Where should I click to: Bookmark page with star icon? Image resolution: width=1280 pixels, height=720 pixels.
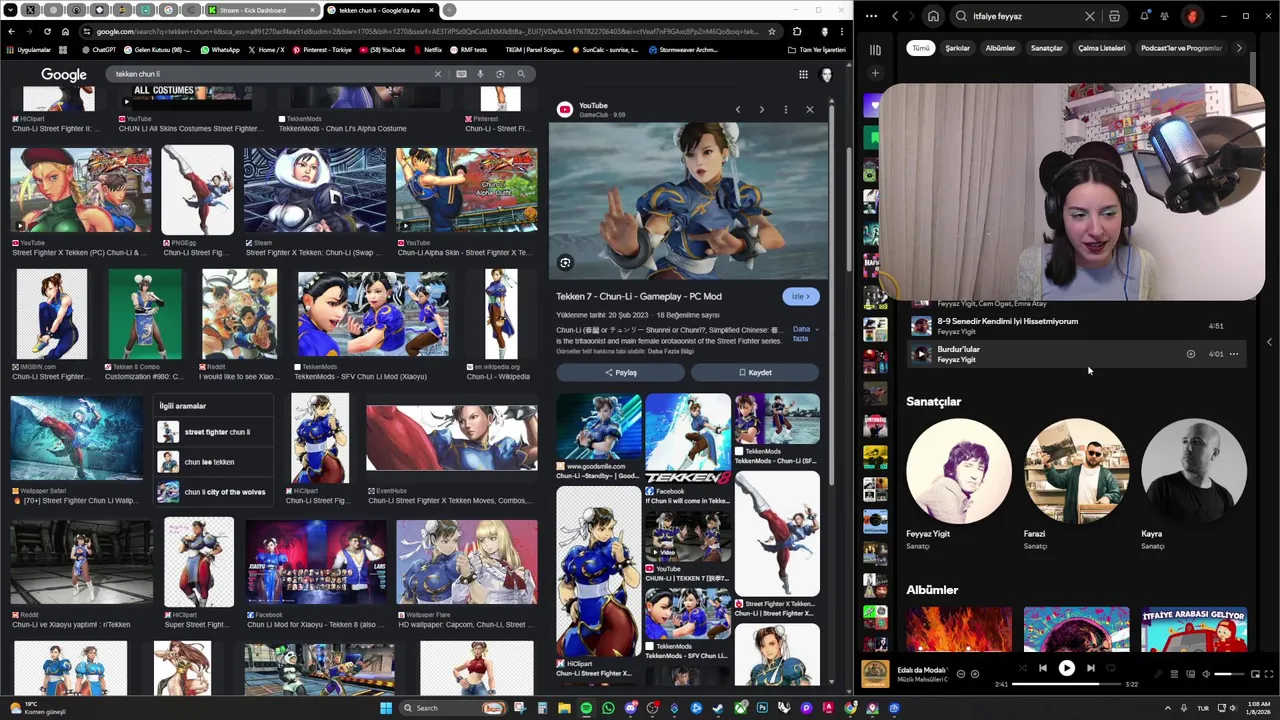click(771, 31)
